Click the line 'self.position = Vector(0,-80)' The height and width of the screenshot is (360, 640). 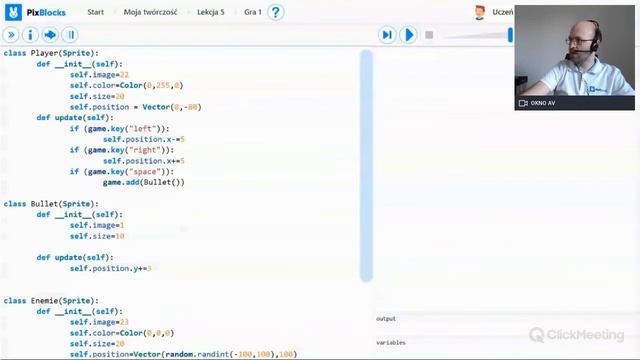[x=136, y=107]
